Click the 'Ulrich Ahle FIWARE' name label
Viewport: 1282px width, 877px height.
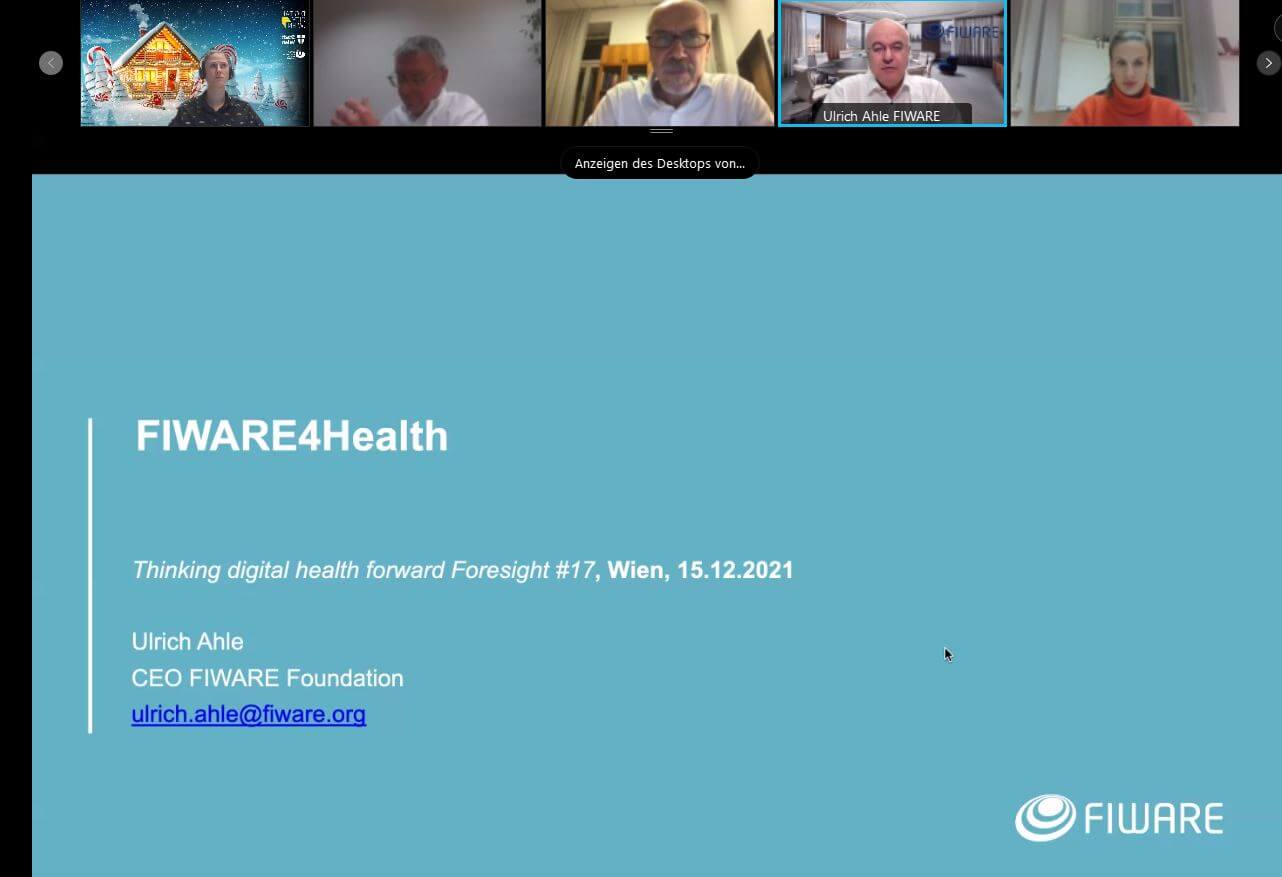click(881, 116)
